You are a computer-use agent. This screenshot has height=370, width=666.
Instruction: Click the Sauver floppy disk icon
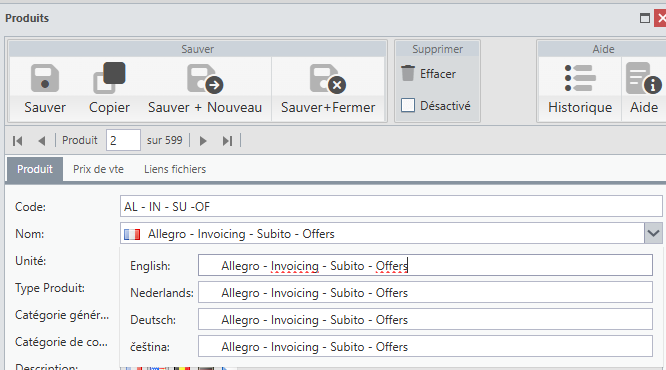pos(45,79)
